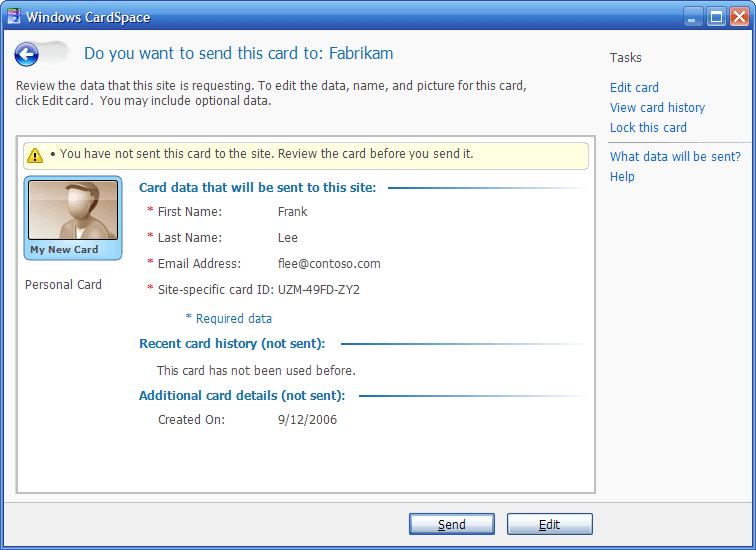Click the Site-specific card ID label
The width and height of the screenshot is (756, 550).
(216, 290)
